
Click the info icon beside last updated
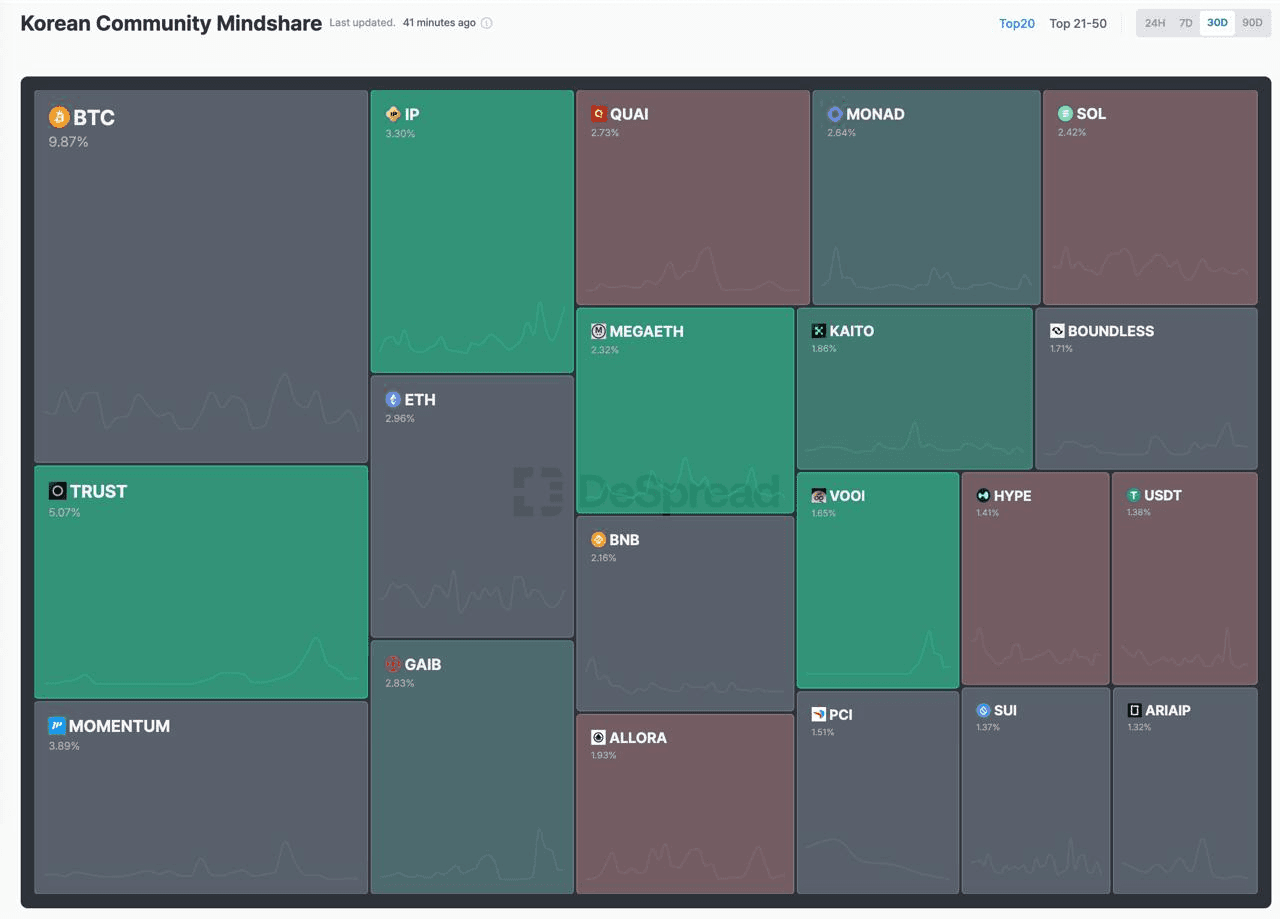pos(487,23)
